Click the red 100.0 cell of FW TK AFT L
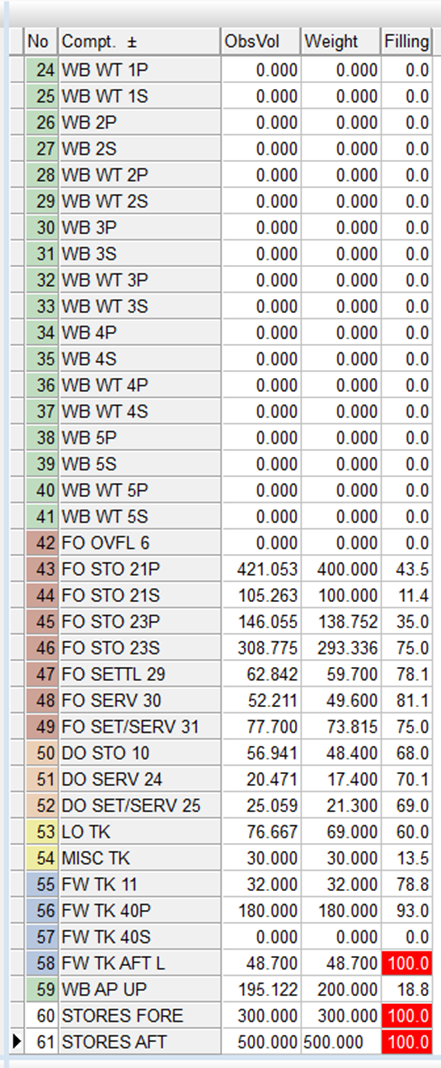The width and height of the screenshot is (441, 1068). pyautogui.click(x=407, y=963)
